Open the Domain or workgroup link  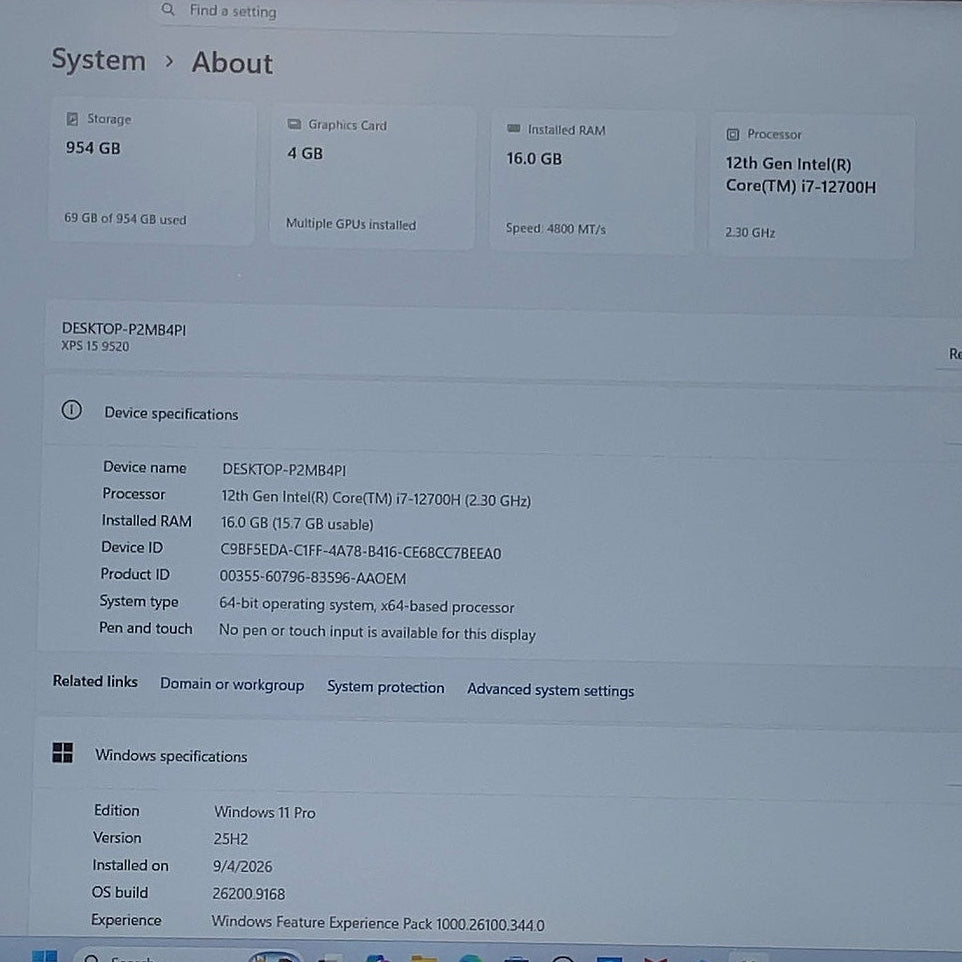232,684
